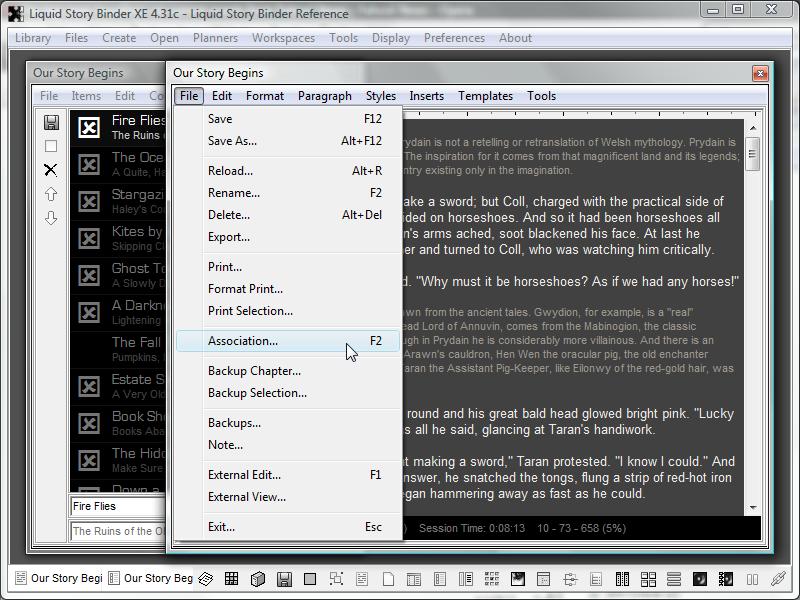
Task: Click the 3D box icon in bottom toolbar
Action: (x=258, y=579)
